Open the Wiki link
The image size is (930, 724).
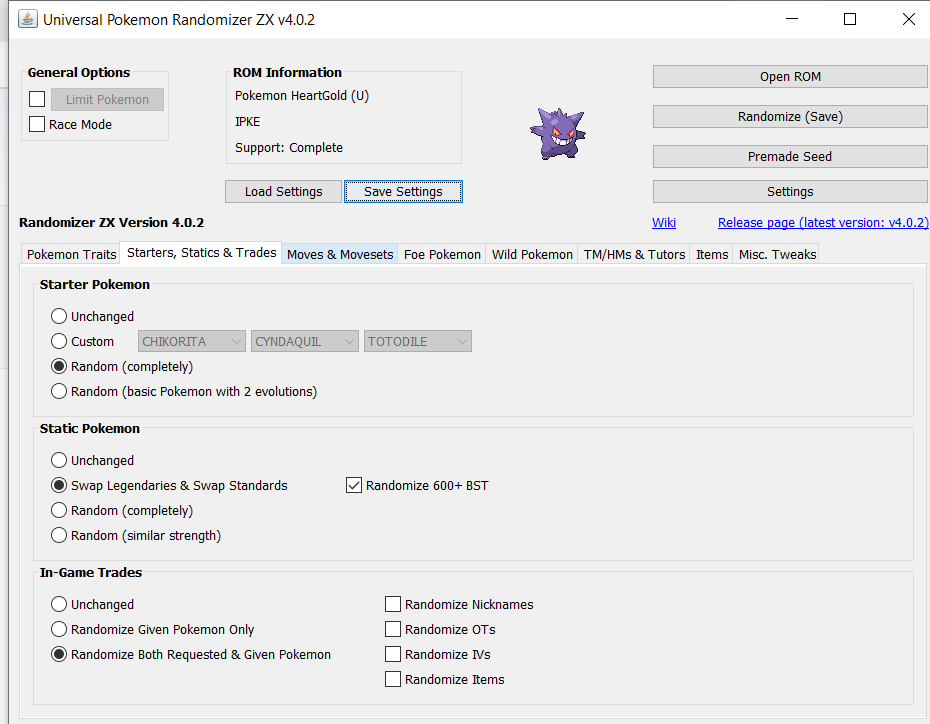click(x=664, y=222)
